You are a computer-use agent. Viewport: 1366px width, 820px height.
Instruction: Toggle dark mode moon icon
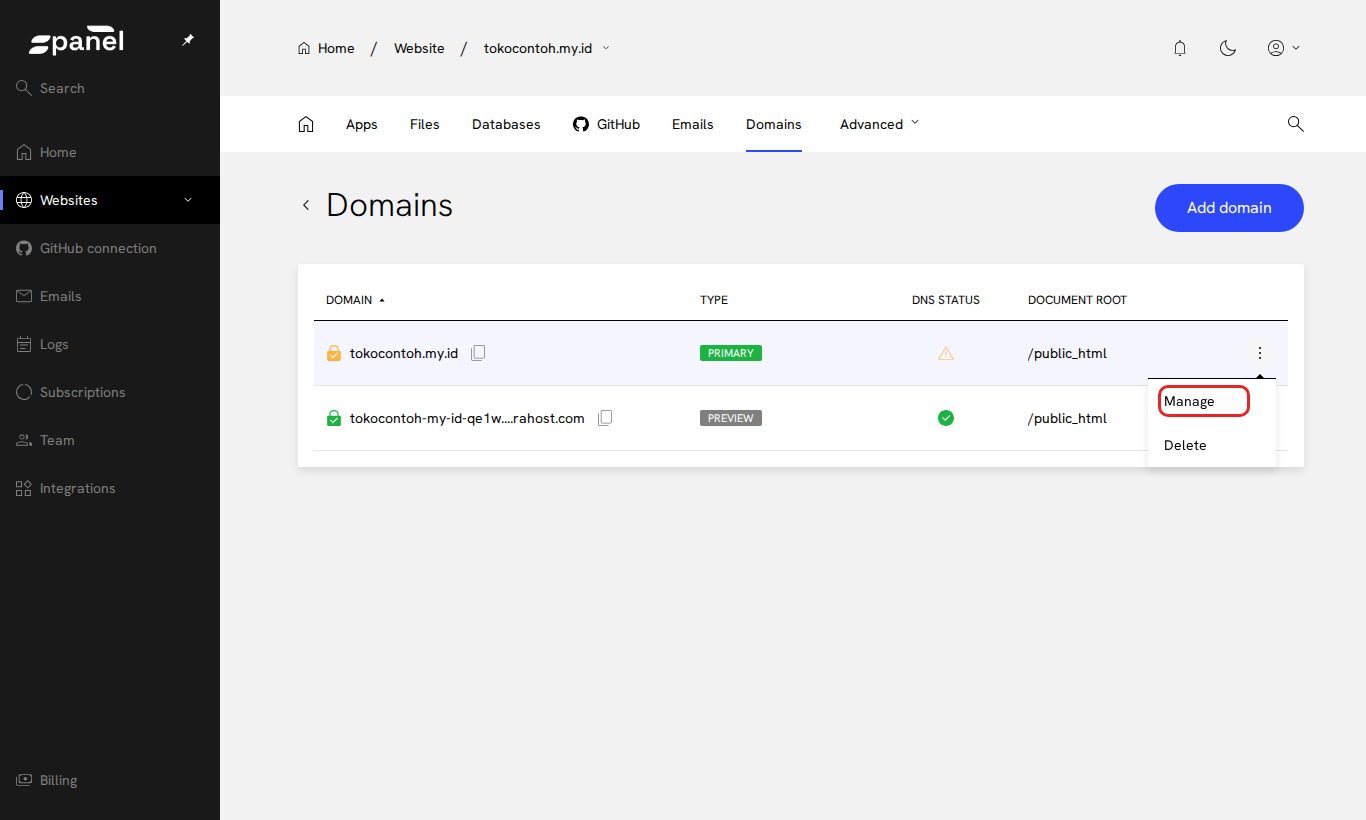point(1228,48)
